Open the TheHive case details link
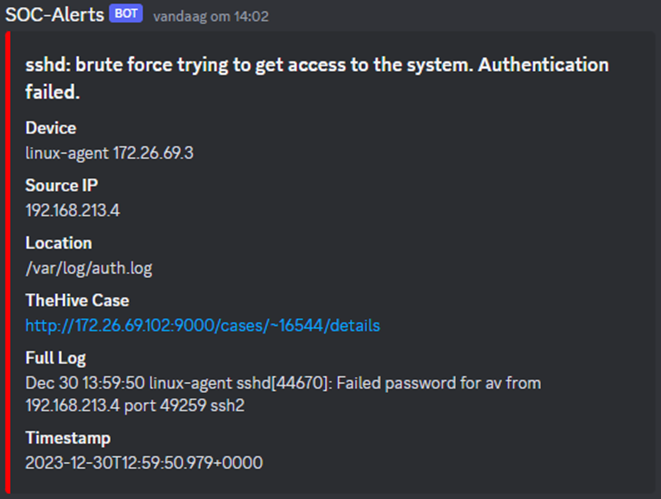Viewport: 661px width, 499px height. (202, 325)
